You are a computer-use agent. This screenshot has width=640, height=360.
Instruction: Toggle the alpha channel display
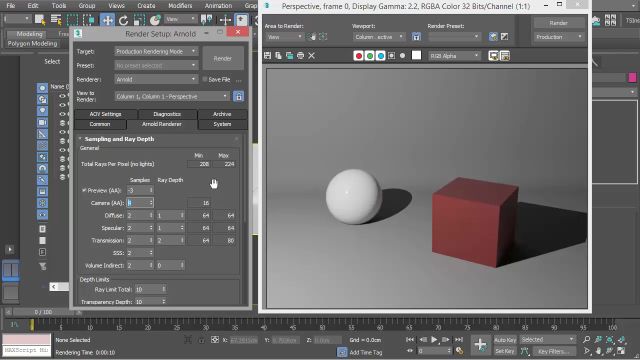coord(391,56)
